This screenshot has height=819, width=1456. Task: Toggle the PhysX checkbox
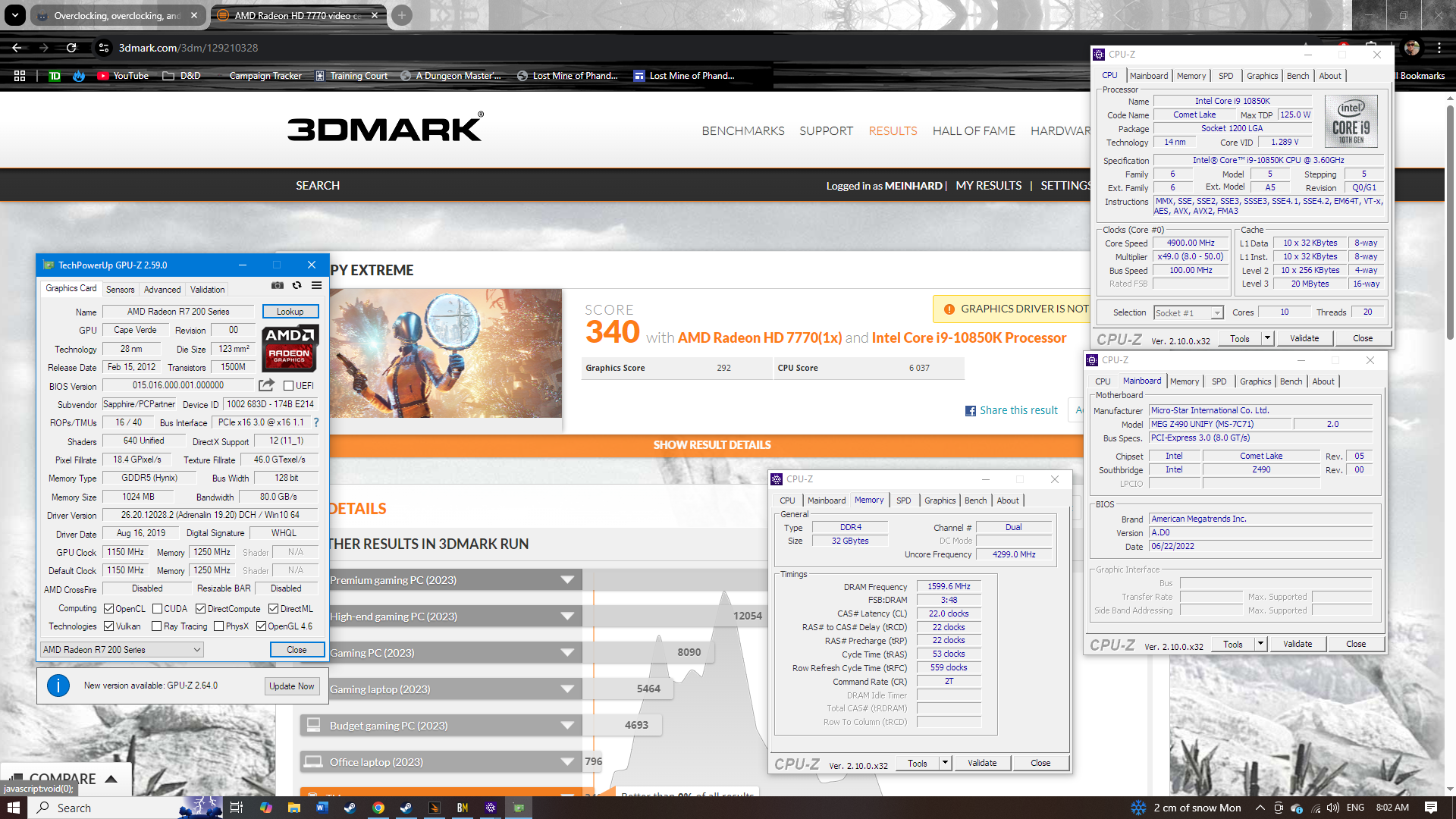pos(218,626)
